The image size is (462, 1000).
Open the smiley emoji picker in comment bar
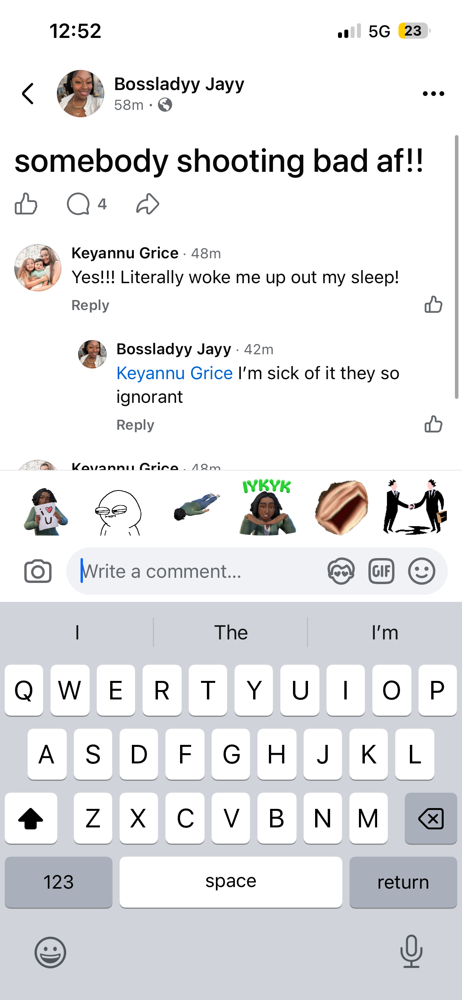422,571
